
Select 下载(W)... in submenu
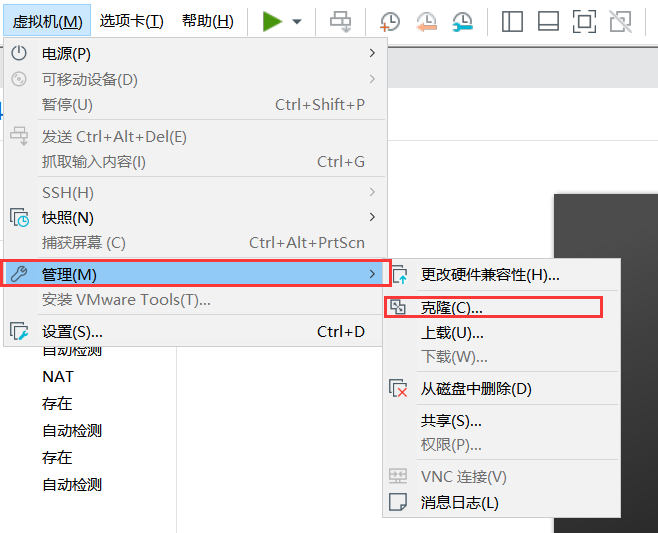click(x=502, y=357)
